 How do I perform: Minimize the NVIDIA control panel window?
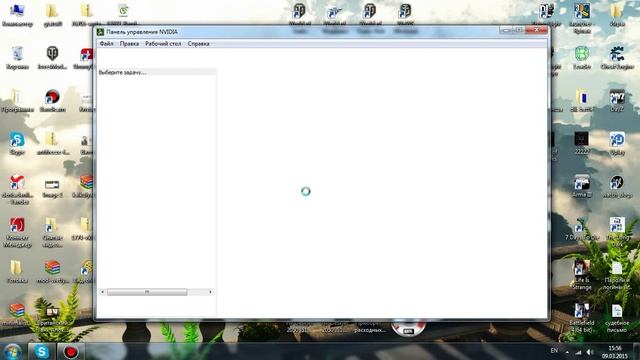pyautogui.click(x=505, y=30)
